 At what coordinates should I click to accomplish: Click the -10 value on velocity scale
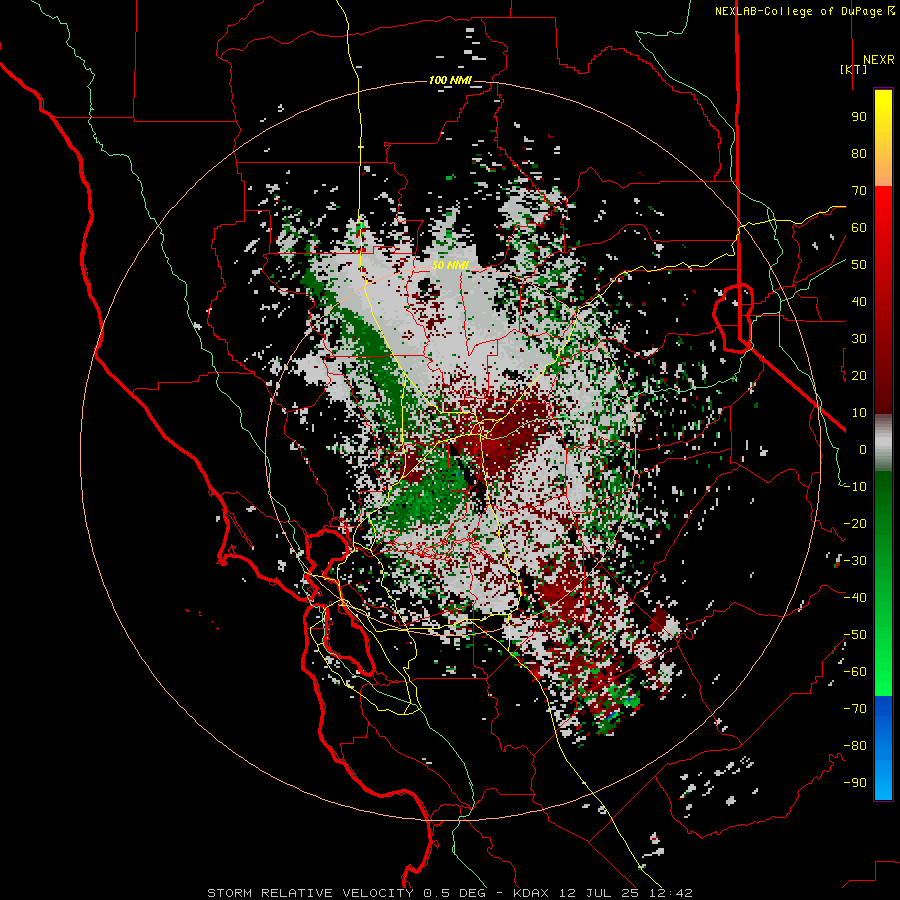(855, 487)
